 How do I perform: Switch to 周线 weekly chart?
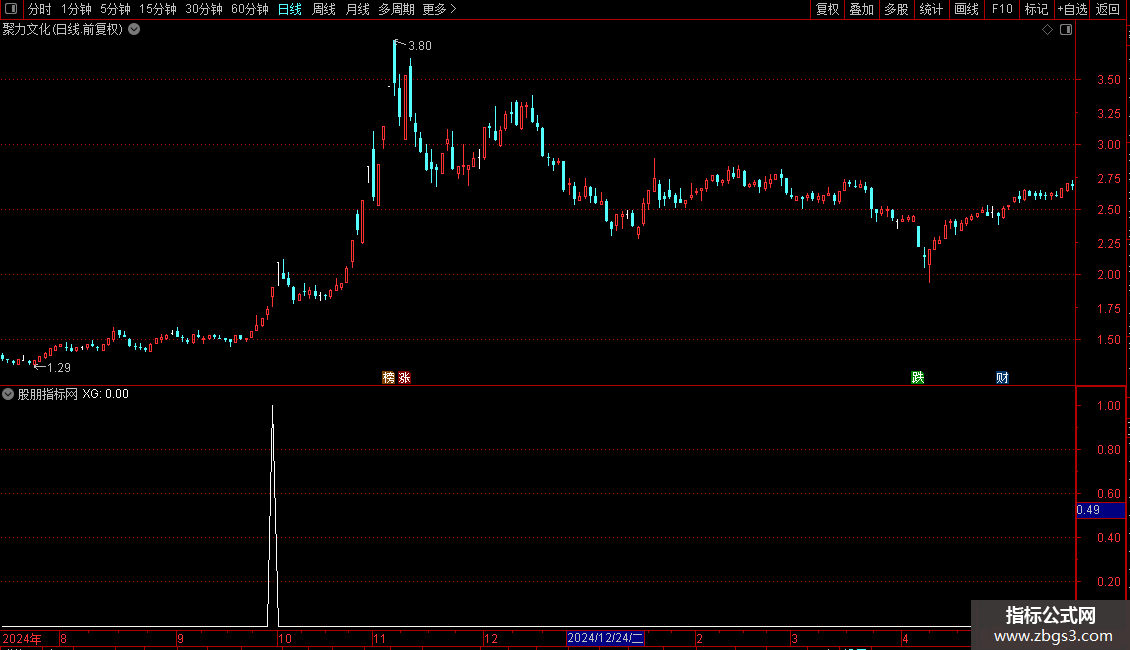[x=324, y=9]
